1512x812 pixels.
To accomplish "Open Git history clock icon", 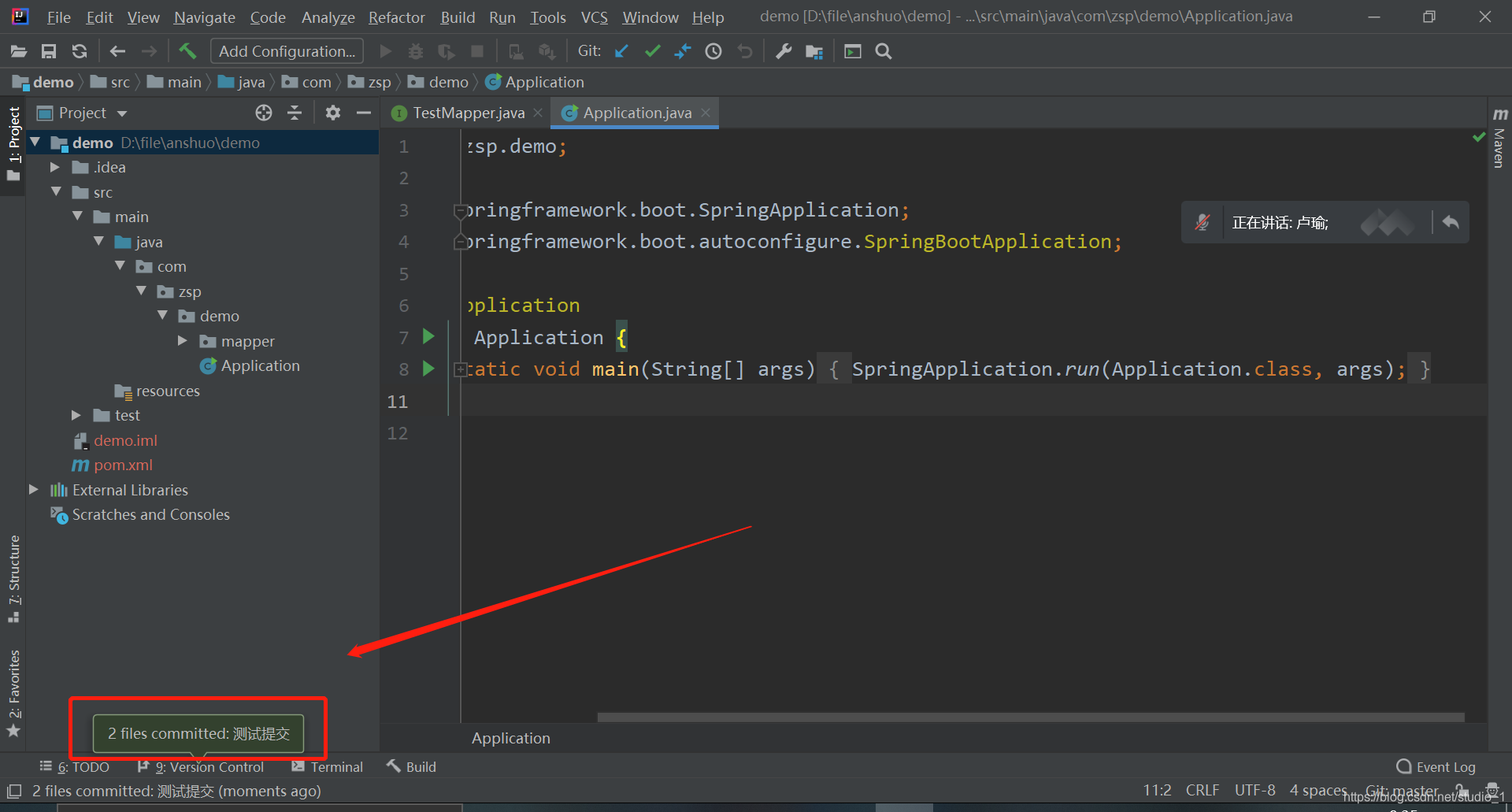I will tap(713, 51).
